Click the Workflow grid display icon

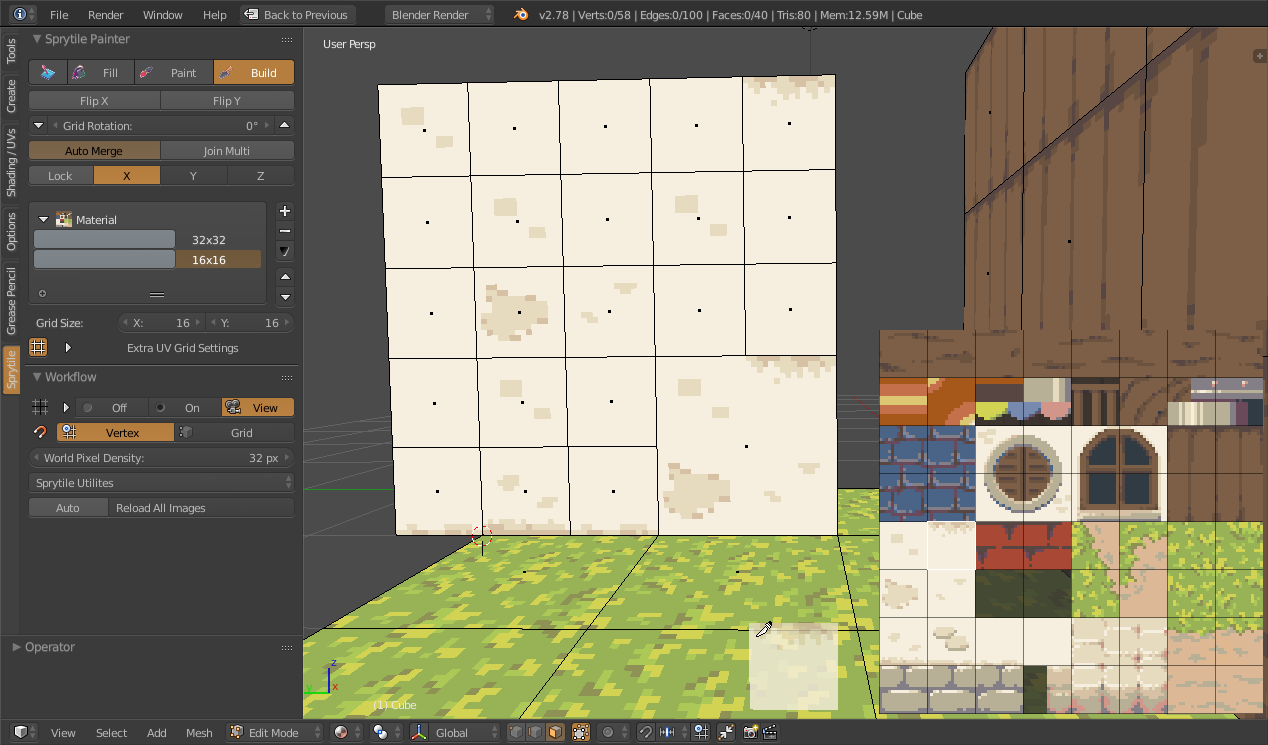coord(40,407)
